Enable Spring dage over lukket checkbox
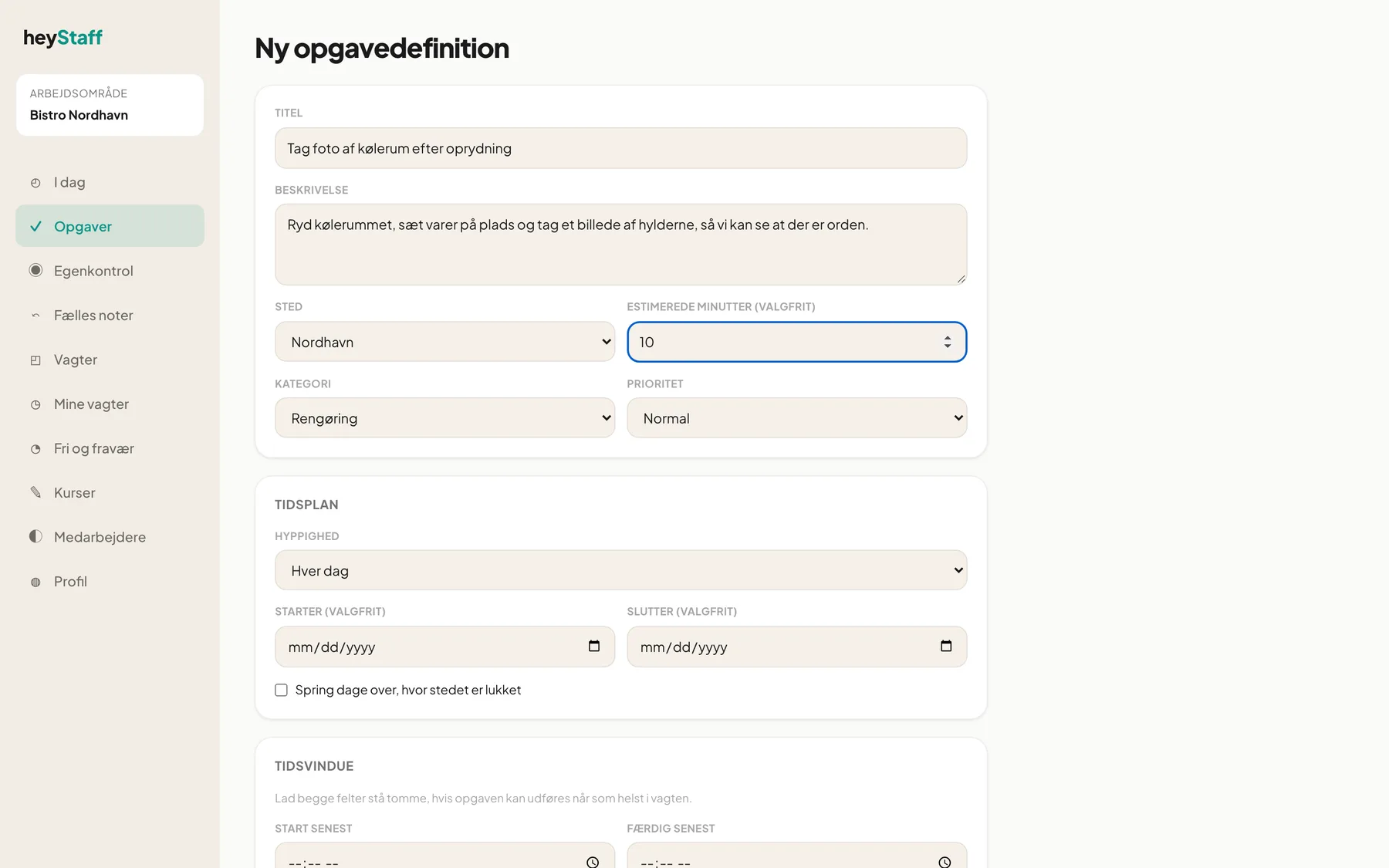The image size is (1389, 868). (282, 690)
